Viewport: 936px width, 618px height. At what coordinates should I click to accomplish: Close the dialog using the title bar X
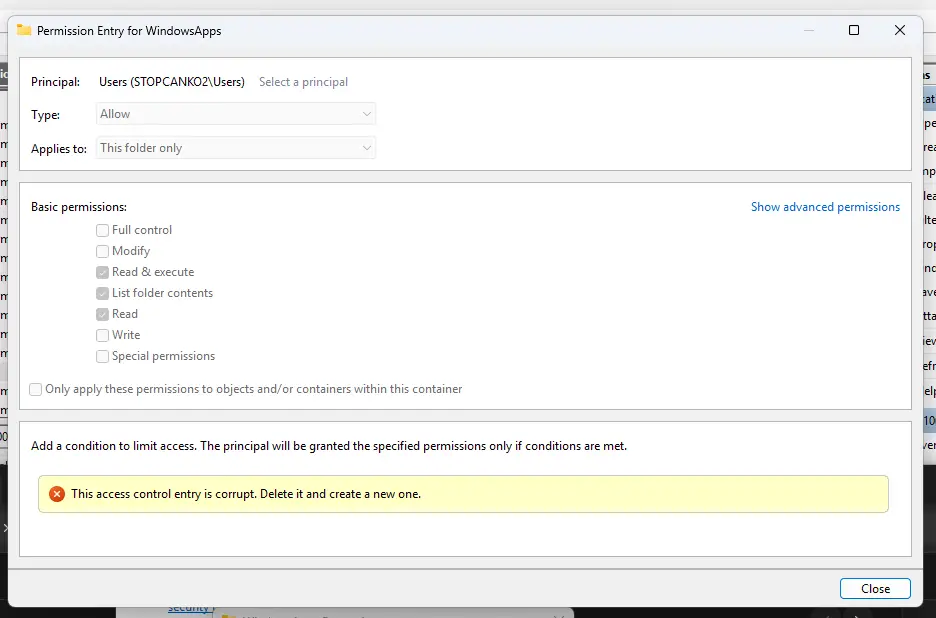899,30
